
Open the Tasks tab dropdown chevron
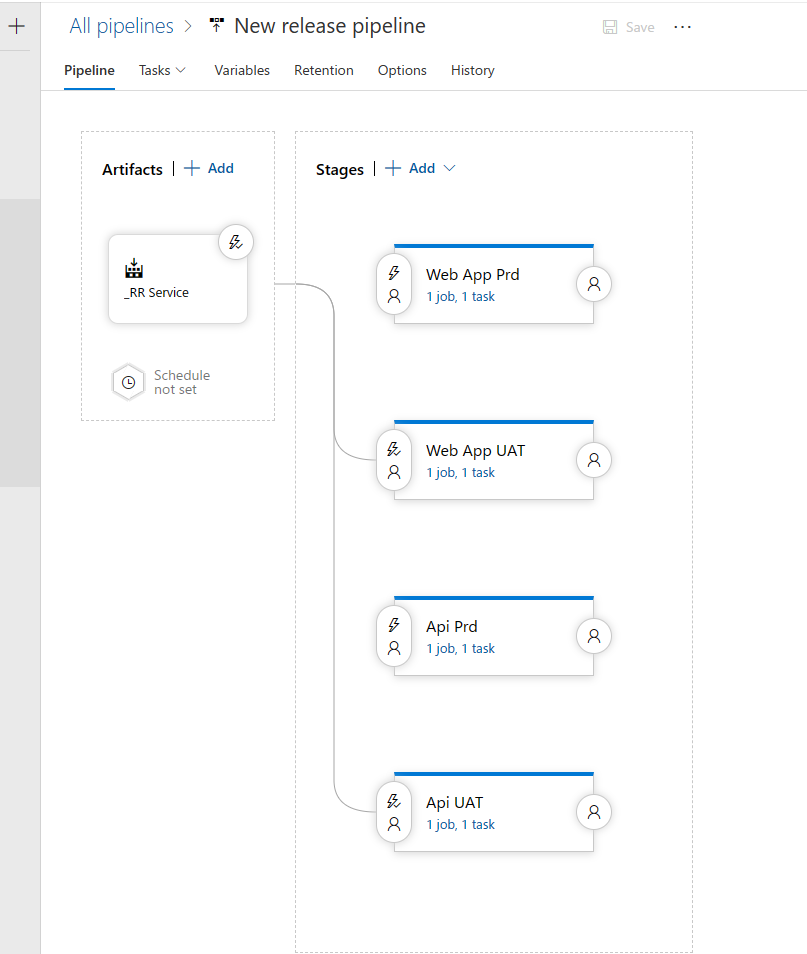pyautogui.click(x=180, y=70)
